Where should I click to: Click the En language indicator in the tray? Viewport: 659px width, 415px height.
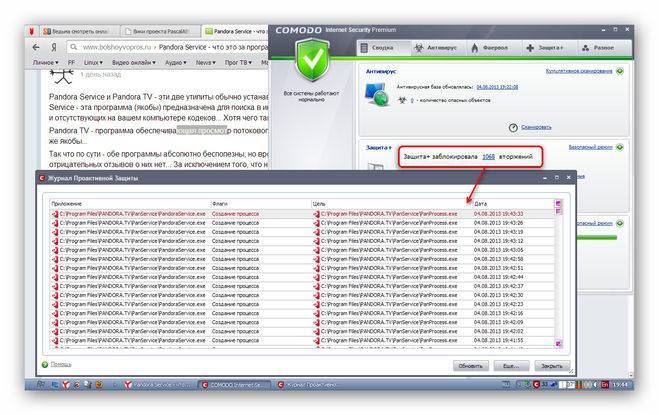coord(604,384)
